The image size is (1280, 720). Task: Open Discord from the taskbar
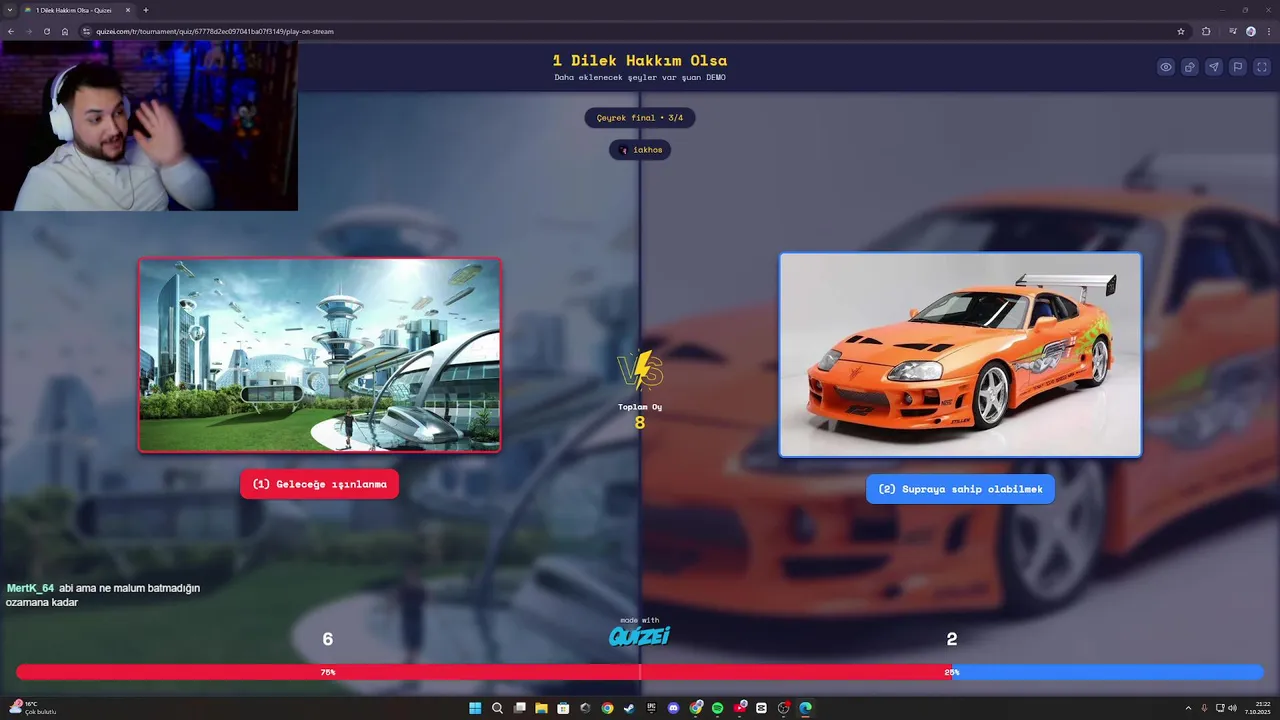pos(673,708)
